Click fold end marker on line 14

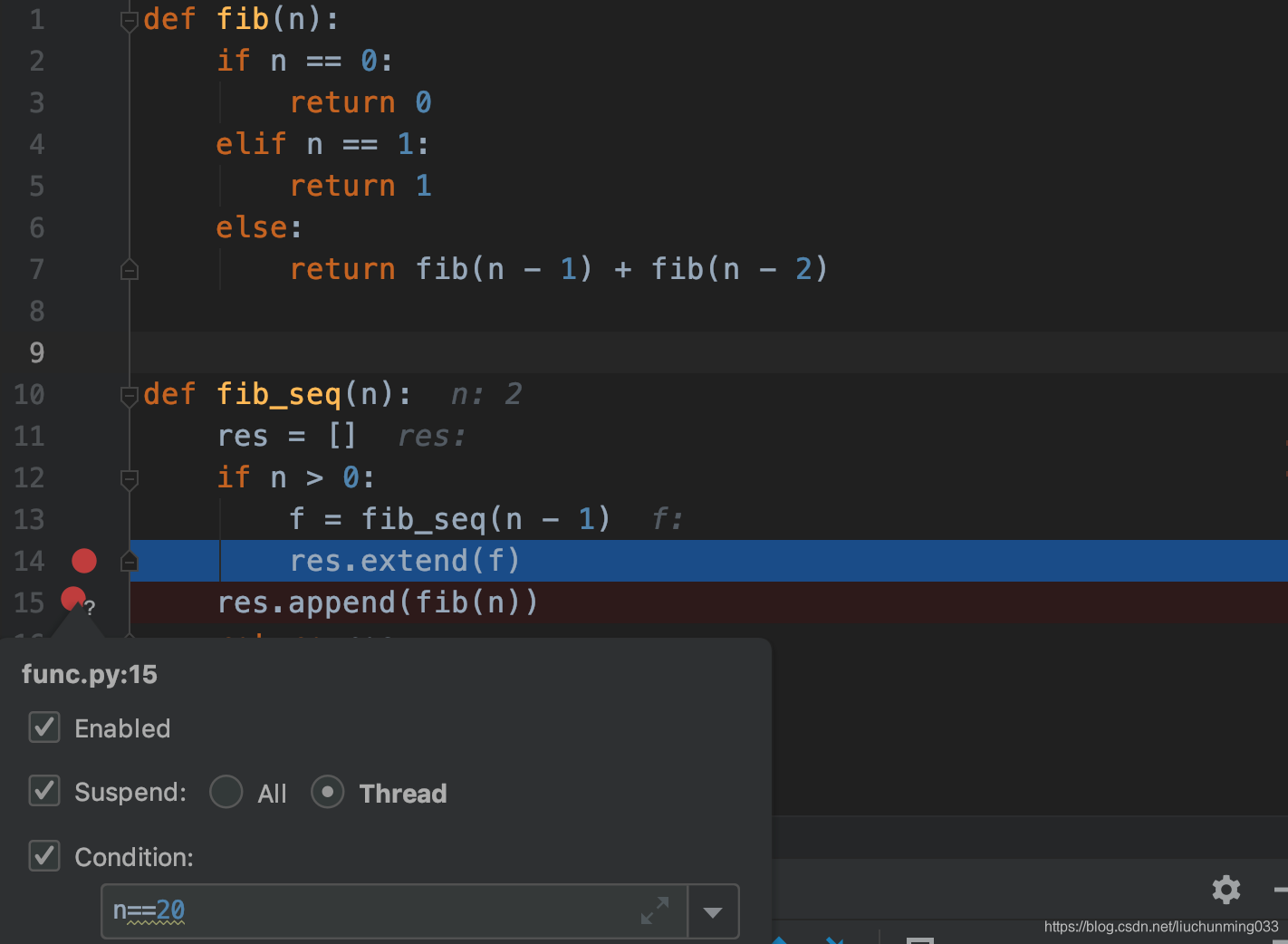point(130,562)
